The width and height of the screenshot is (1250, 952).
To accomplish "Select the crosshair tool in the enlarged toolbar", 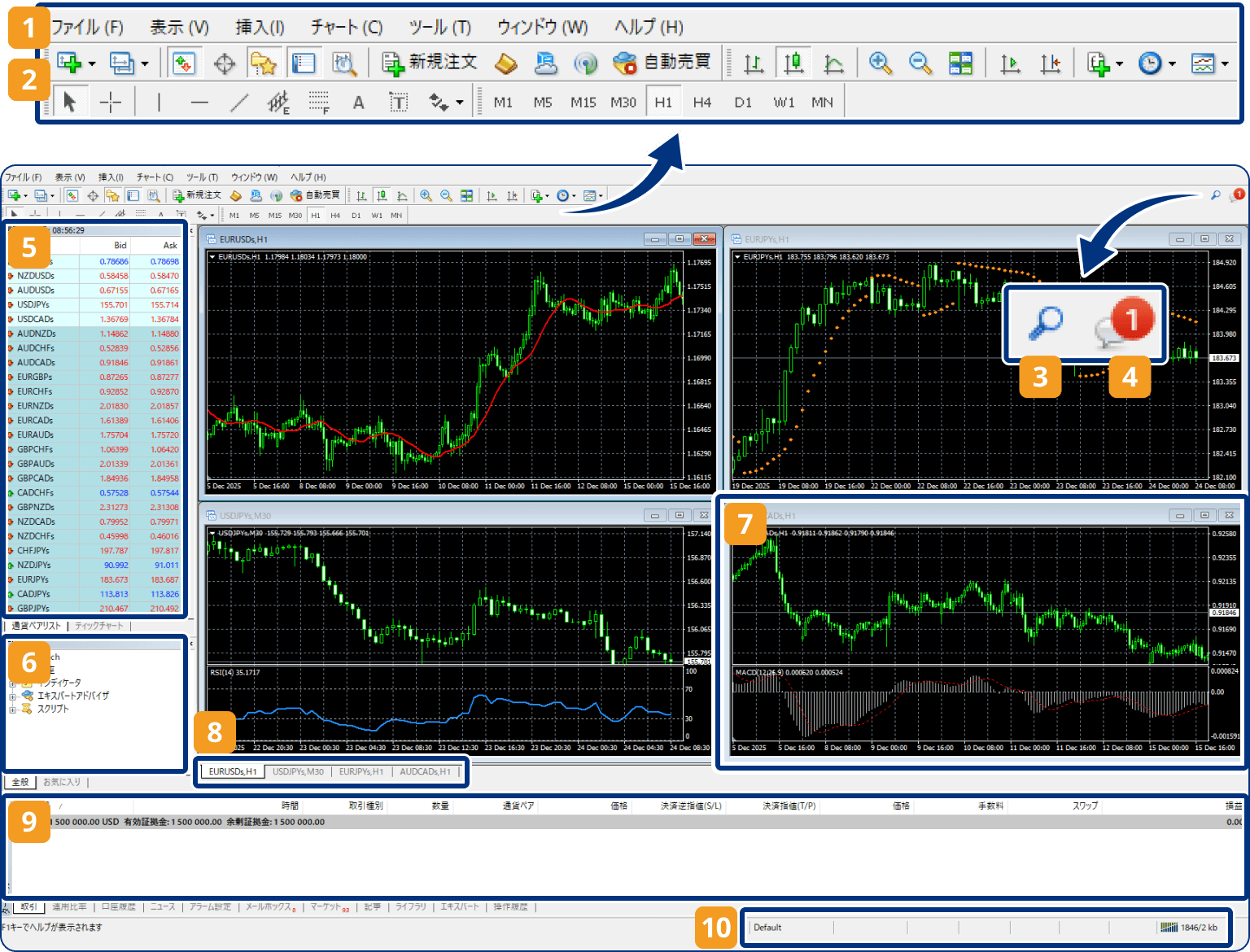I will click(110, 103).
